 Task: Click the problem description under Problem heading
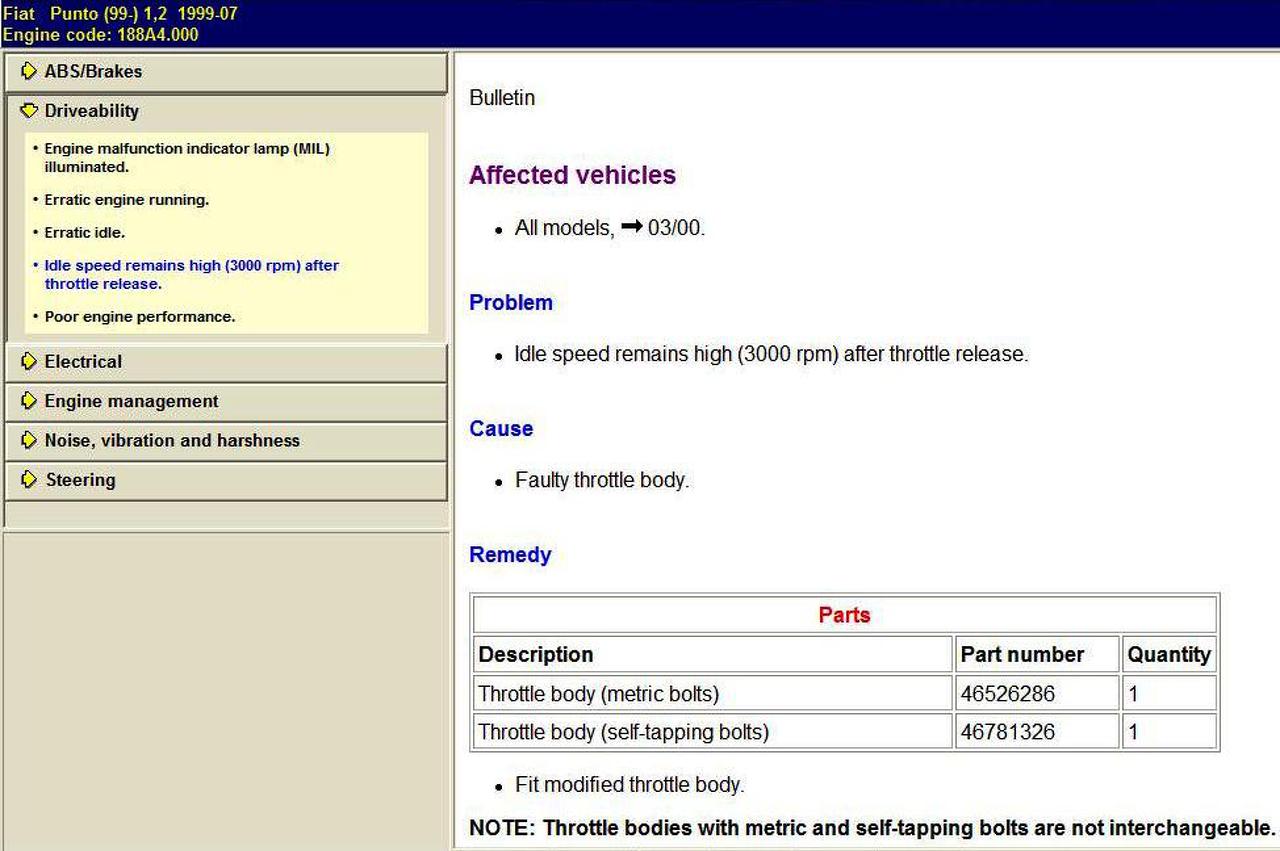(x=771, y=355)
